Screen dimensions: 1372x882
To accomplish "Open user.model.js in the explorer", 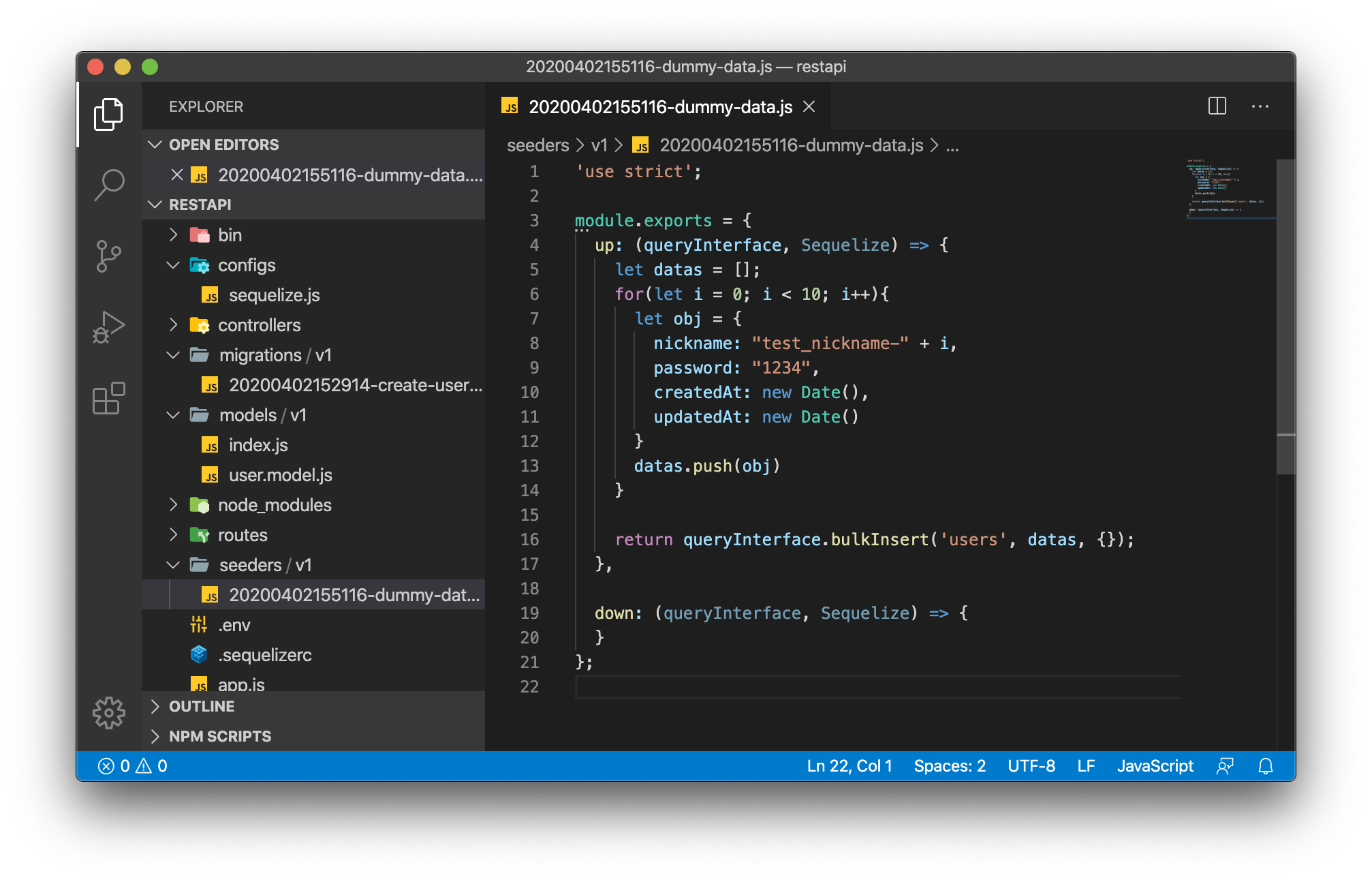I will (x=280, y=475).
